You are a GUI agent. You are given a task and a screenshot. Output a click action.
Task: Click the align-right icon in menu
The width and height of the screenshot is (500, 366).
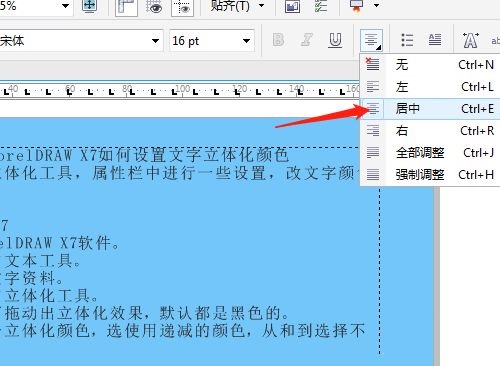[373, 131]
